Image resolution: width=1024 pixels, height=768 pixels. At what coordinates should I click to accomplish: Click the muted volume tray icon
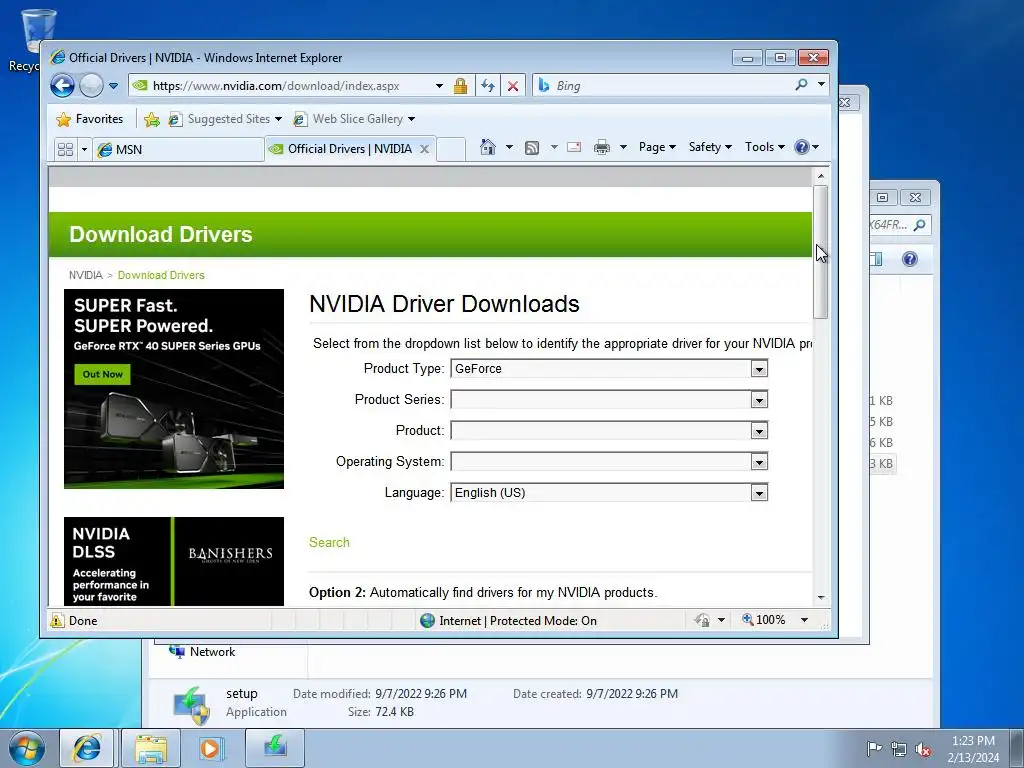[923, 750]
